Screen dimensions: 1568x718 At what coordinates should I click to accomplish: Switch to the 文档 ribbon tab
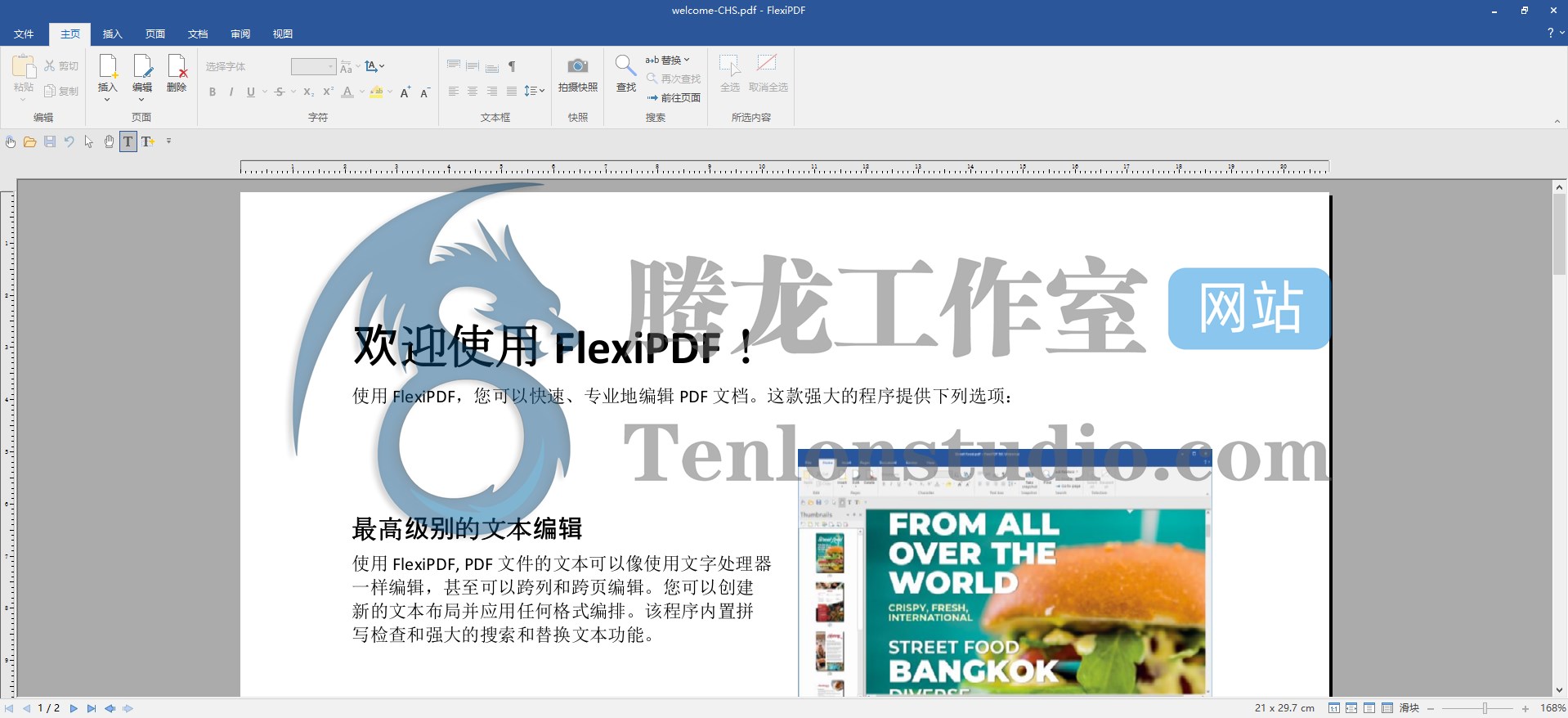point(198,34)
